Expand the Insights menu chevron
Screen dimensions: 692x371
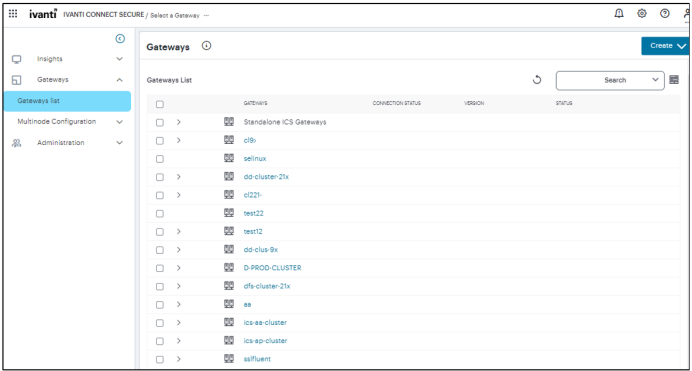click(120, 59)
